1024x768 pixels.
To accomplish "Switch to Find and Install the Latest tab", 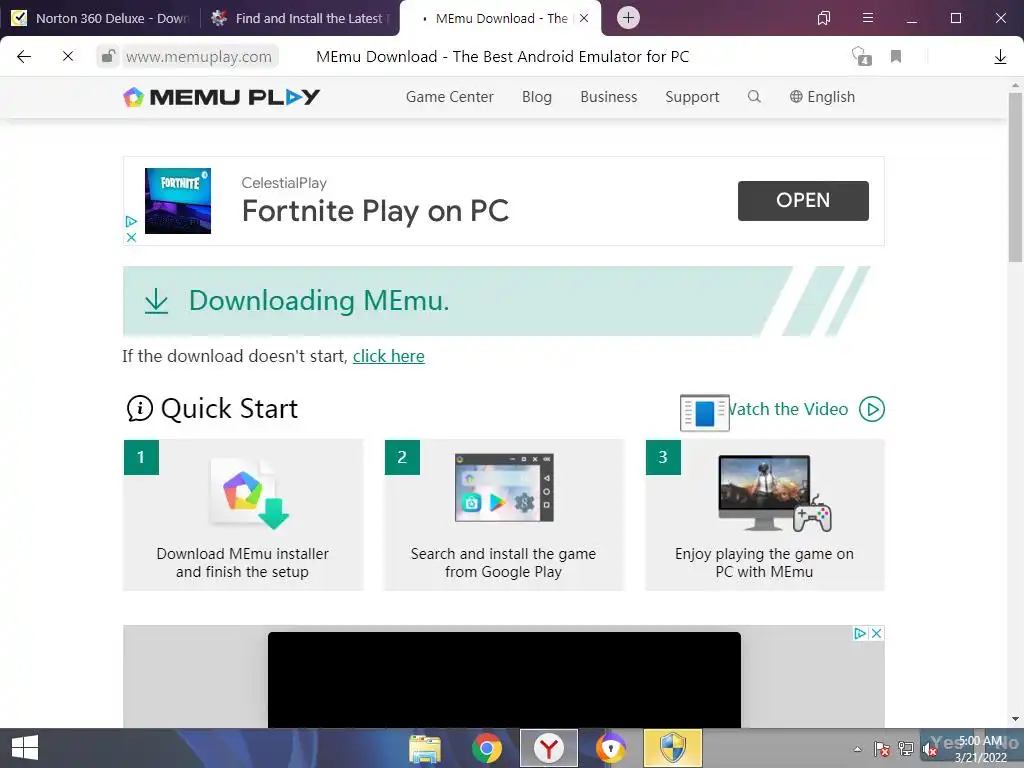I will tap(300, 18).
